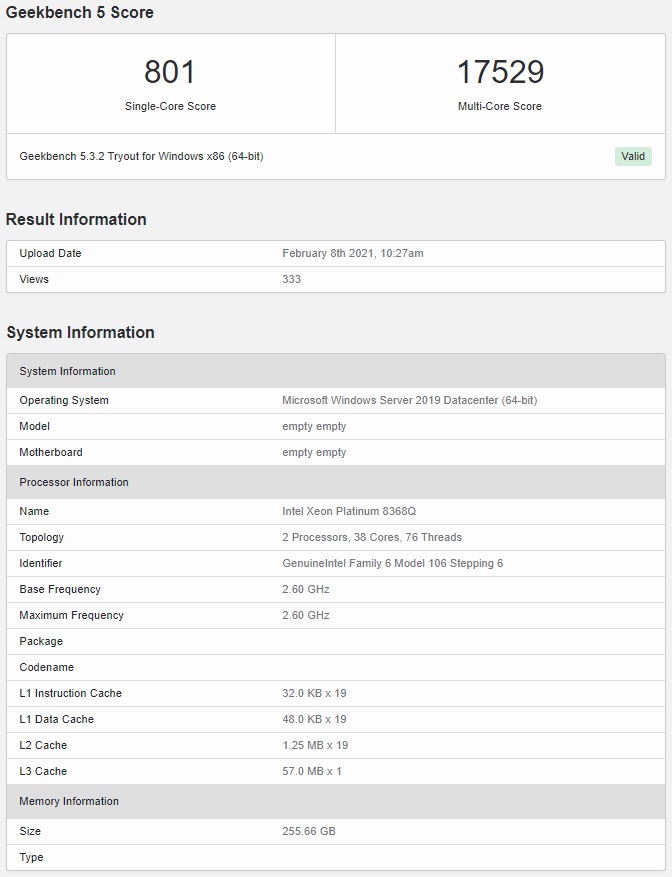Click the green Valid badge
Viewport: 672px width, 877px height.
(633, 156)
